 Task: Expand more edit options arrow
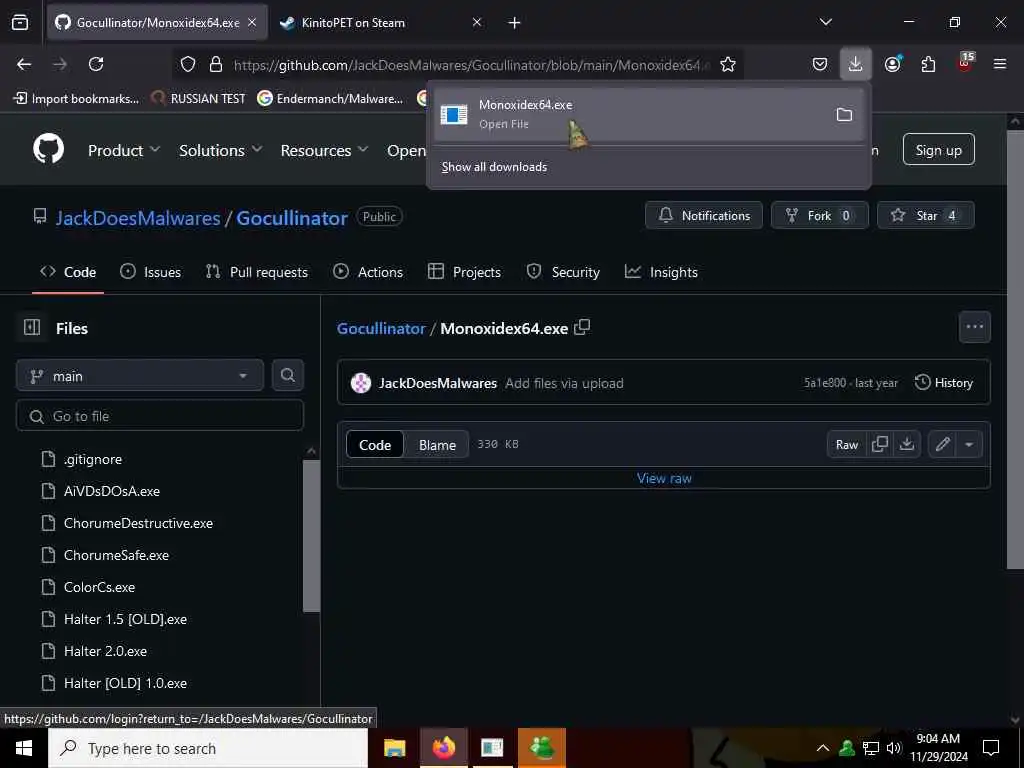pos(969,445)
